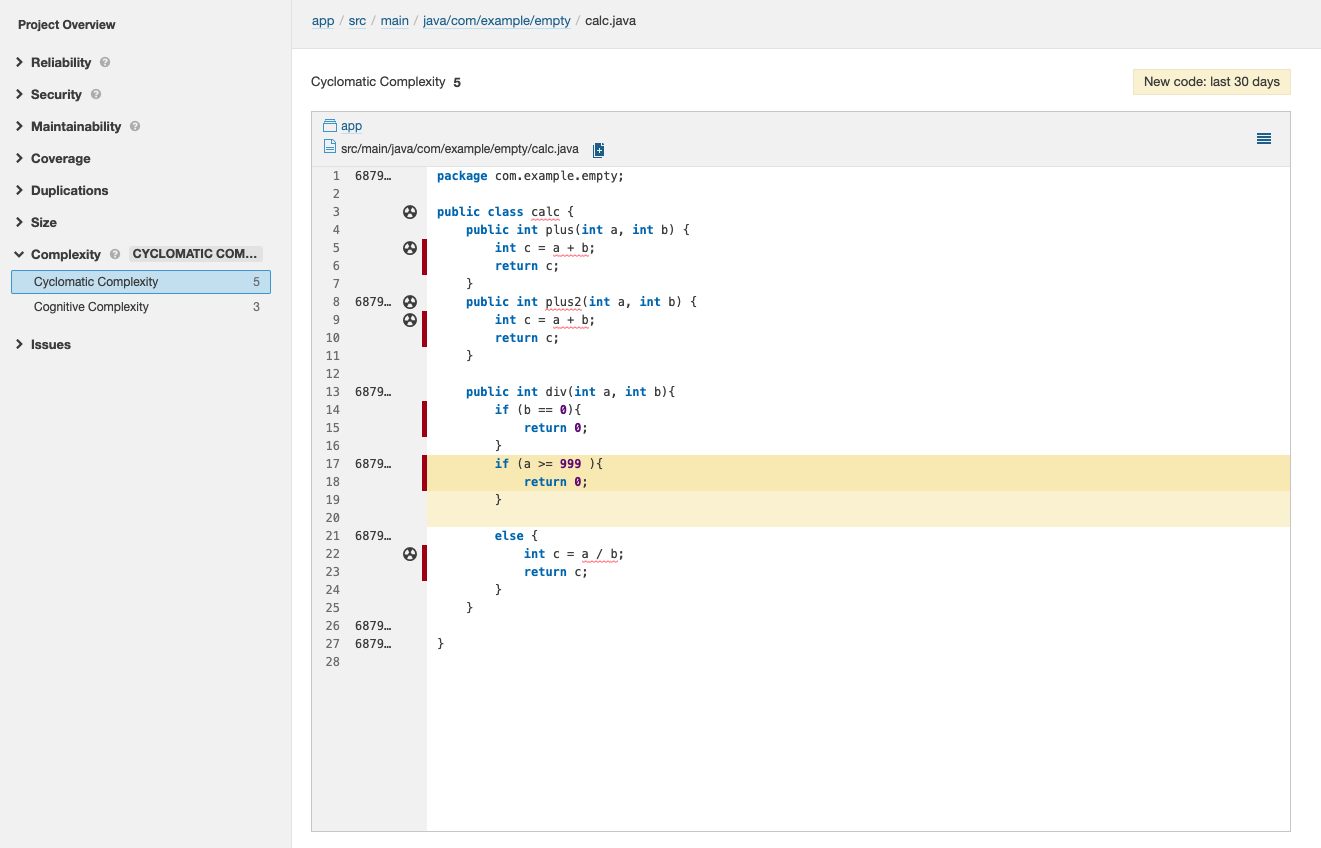1321x848 pixels.
Task: Click the 'if (a >= 999 ){' code line
Action: 549,464
